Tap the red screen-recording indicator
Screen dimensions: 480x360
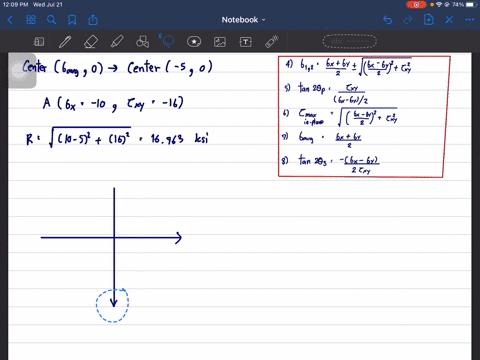click(x=416, y=5)
